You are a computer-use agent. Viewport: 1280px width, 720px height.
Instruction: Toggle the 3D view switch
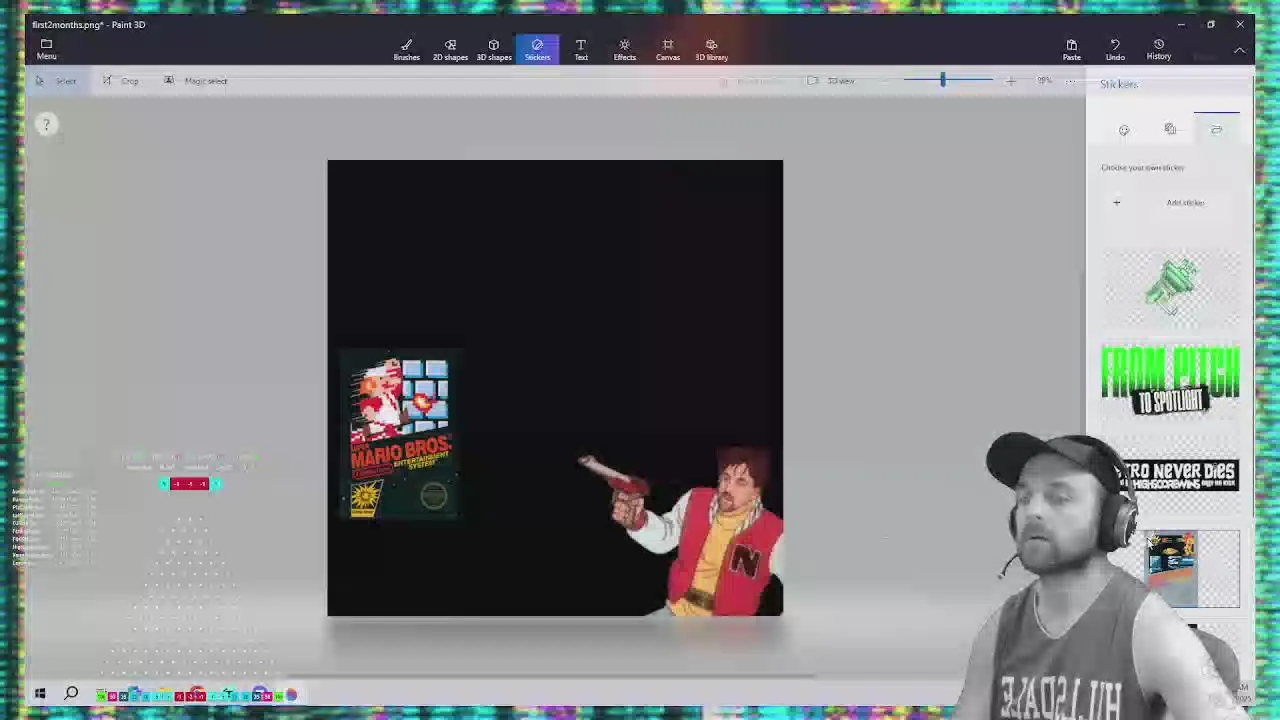tap(831, 81)
